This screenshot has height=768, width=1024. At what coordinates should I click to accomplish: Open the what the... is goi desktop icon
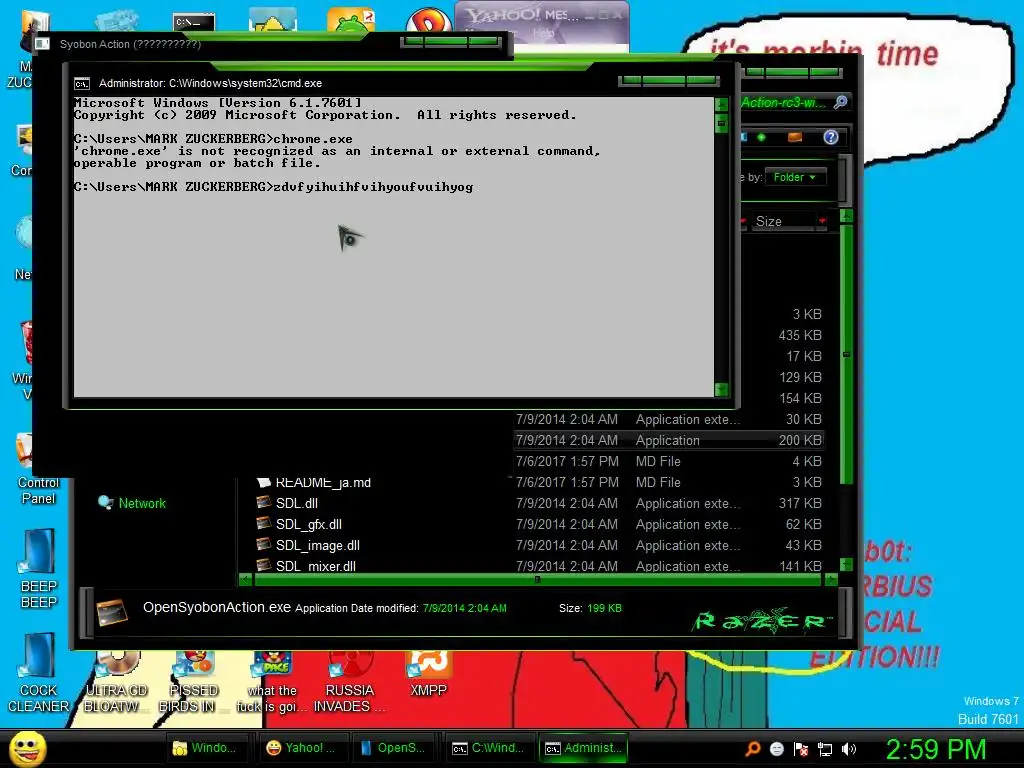(272, 682)
